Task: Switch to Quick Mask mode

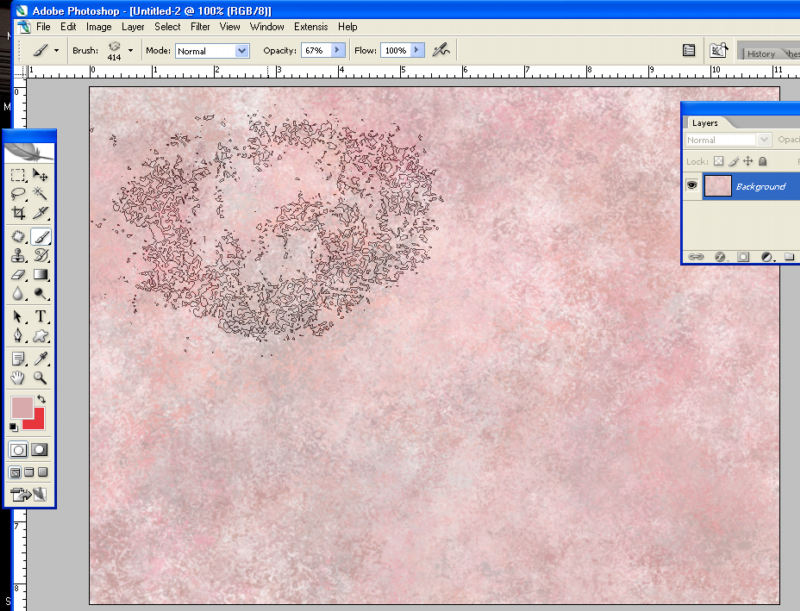Action: [x=40, y=450]
